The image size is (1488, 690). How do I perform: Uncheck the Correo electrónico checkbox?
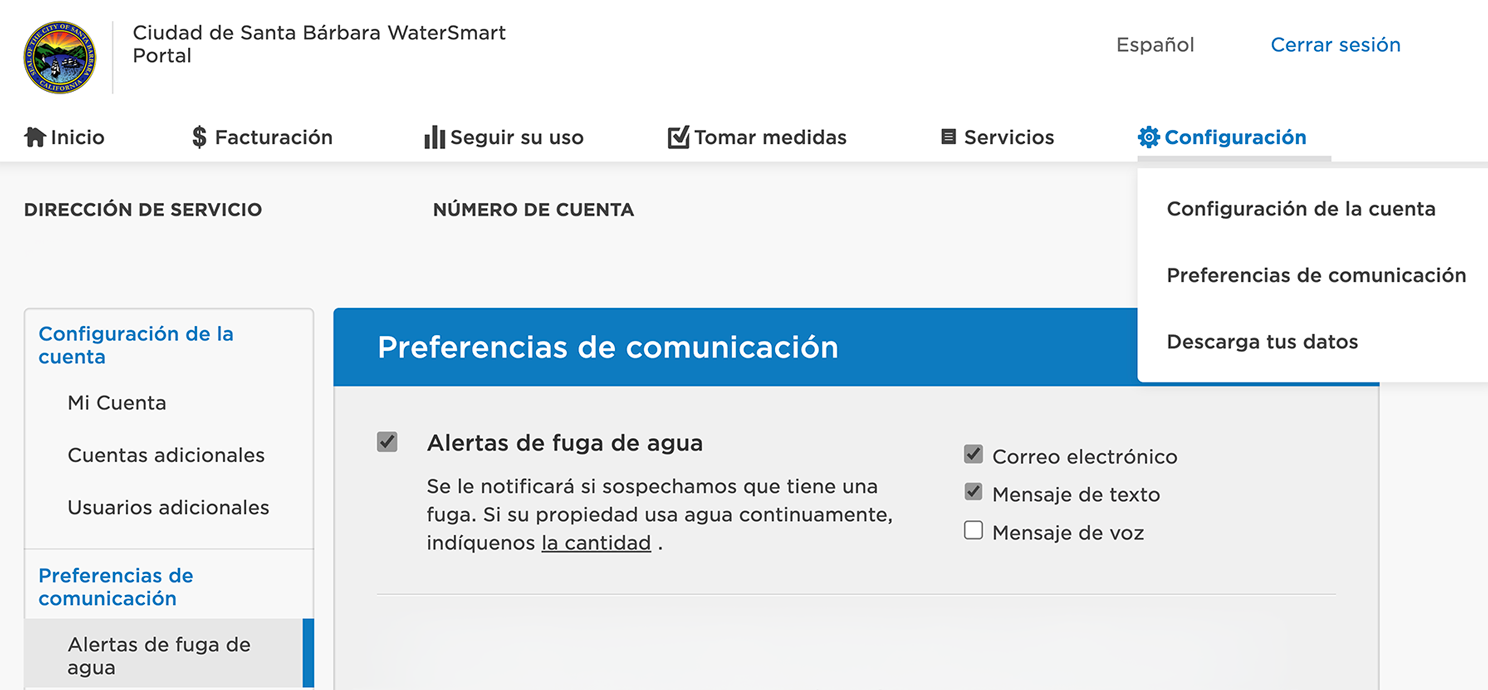click(973, 455)
